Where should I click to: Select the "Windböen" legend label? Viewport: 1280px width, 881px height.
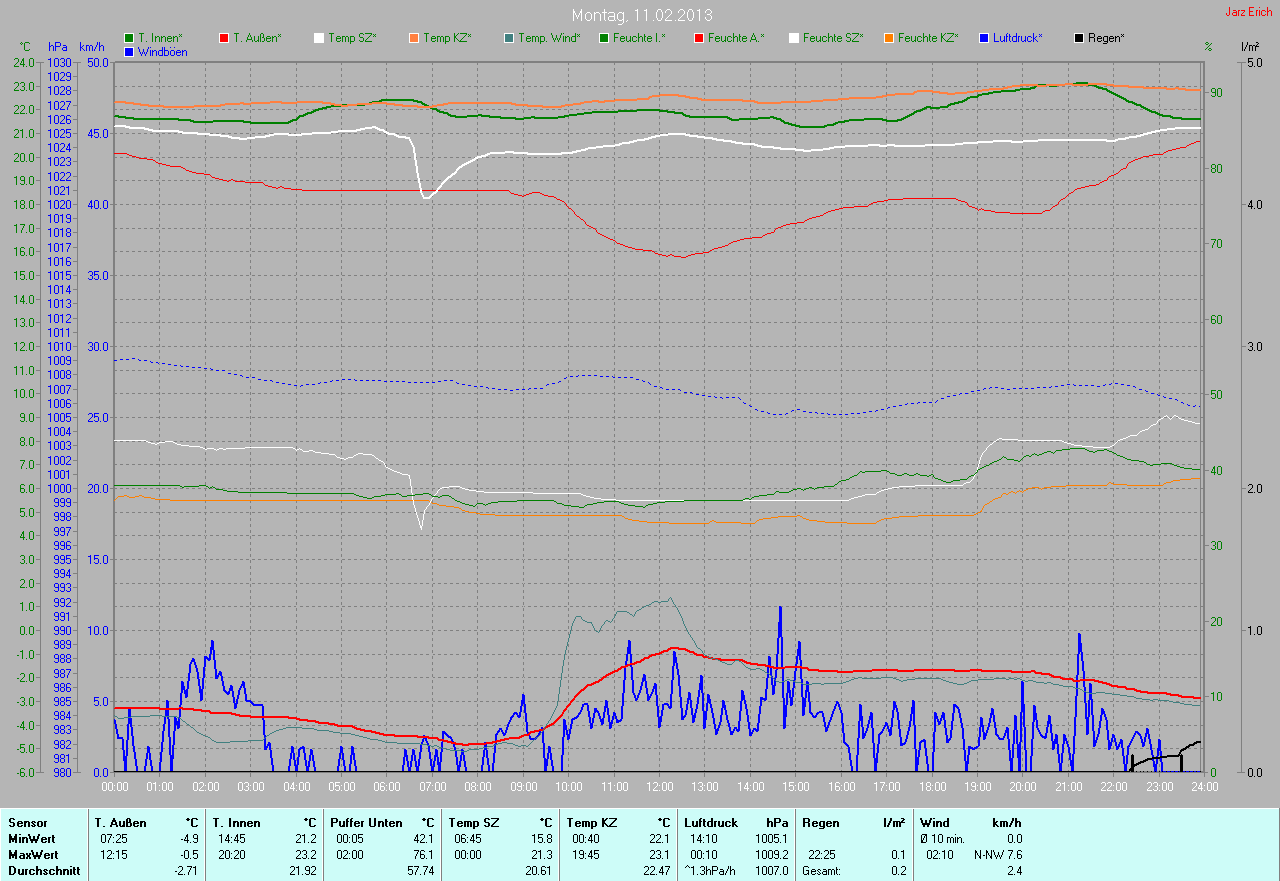click(162, 51)
